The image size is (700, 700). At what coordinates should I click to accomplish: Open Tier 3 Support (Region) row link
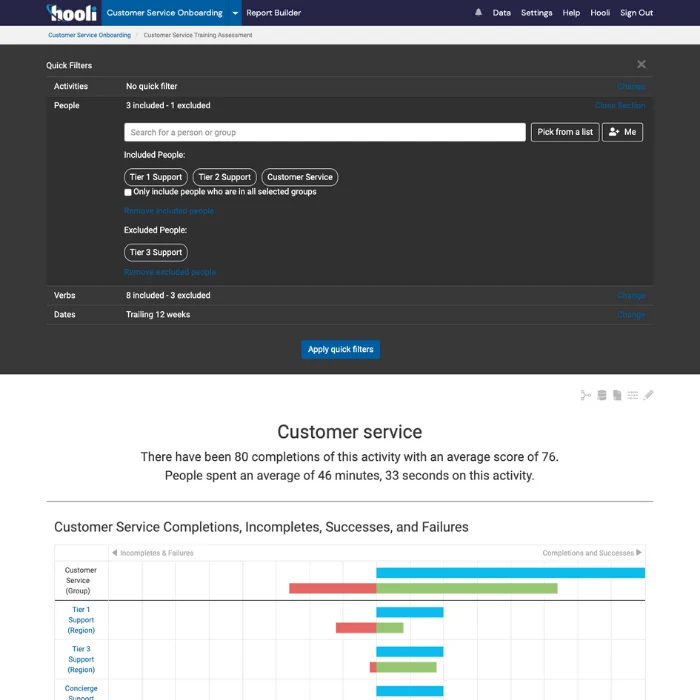pyautogui.click(x=81, y=659)
